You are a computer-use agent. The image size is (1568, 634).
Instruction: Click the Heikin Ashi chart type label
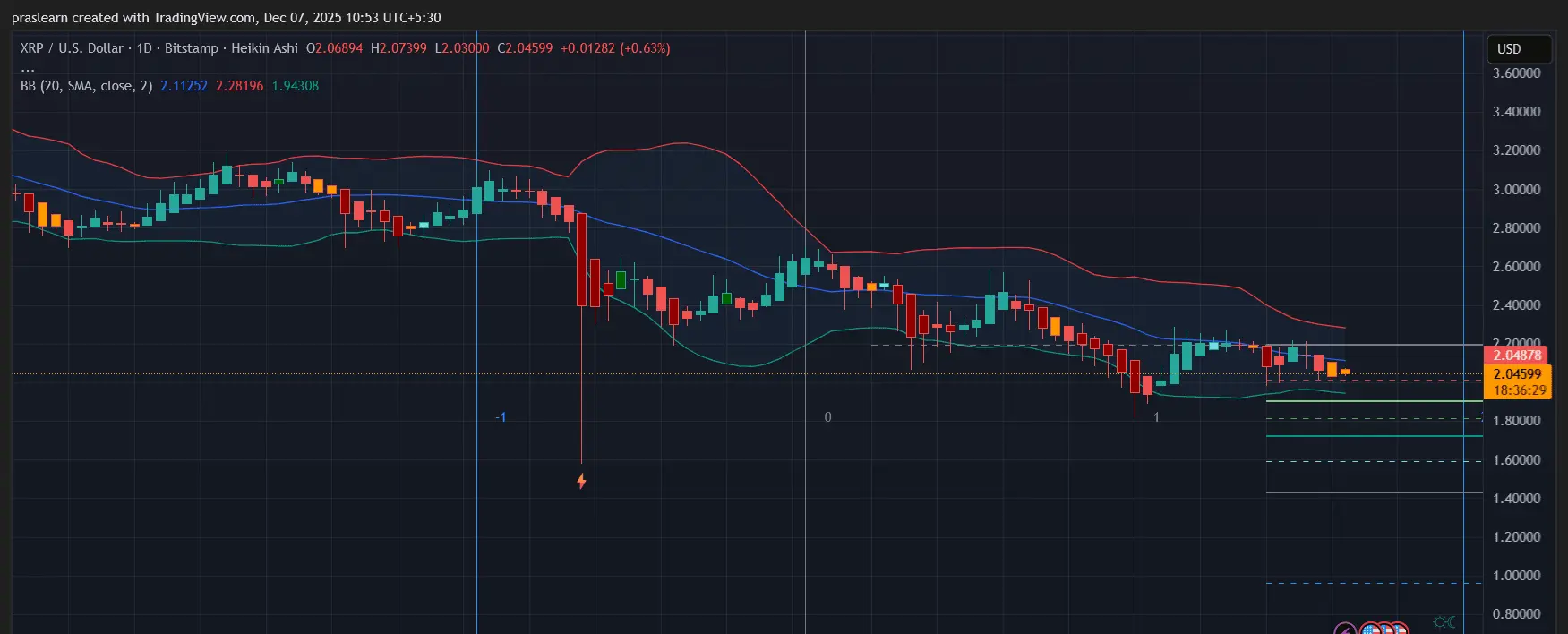264,48
